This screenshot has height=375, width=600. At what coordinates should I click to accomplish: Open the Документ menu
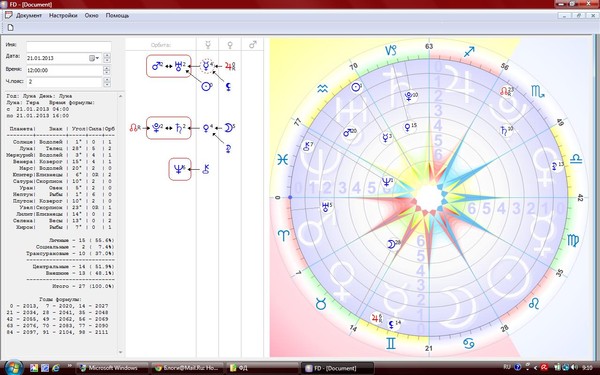pyautogui.click(x=29, y=16)
